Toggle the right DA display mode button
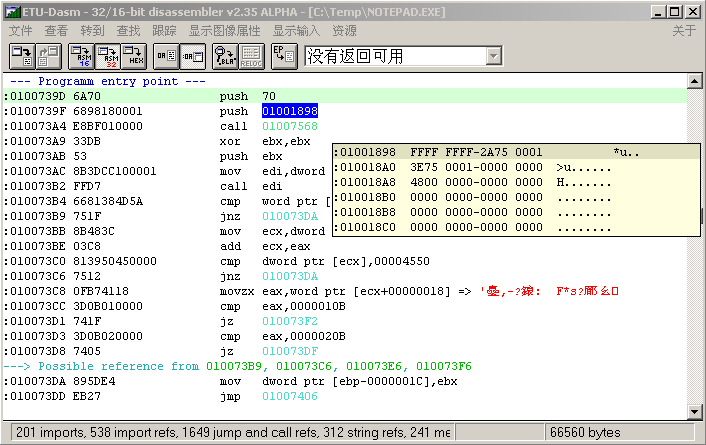706x445 pixels. [194, 55]
